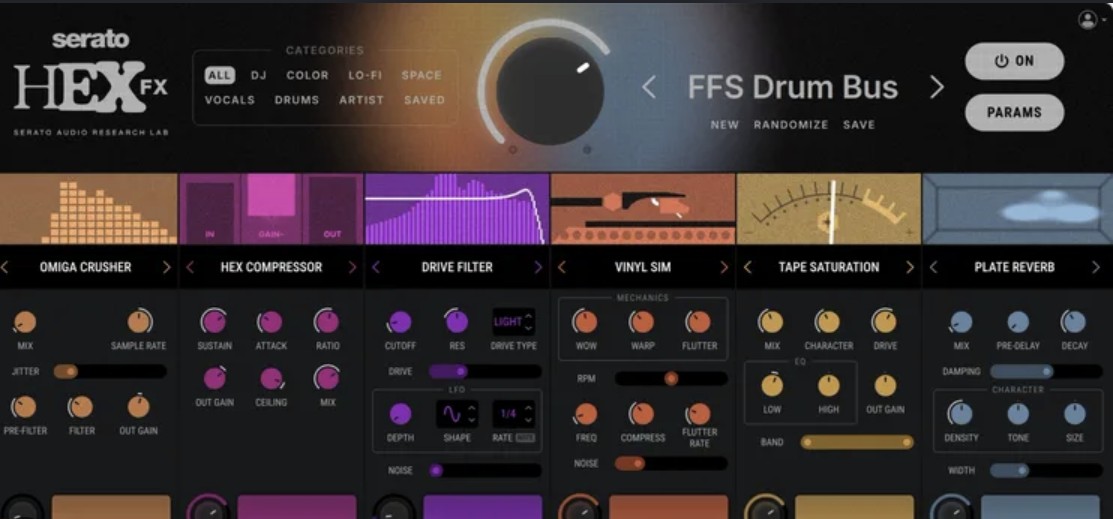The image size is (1113, 519).
Task: Switch TAPE SATURATION to next effect
Action: point(910,267)
